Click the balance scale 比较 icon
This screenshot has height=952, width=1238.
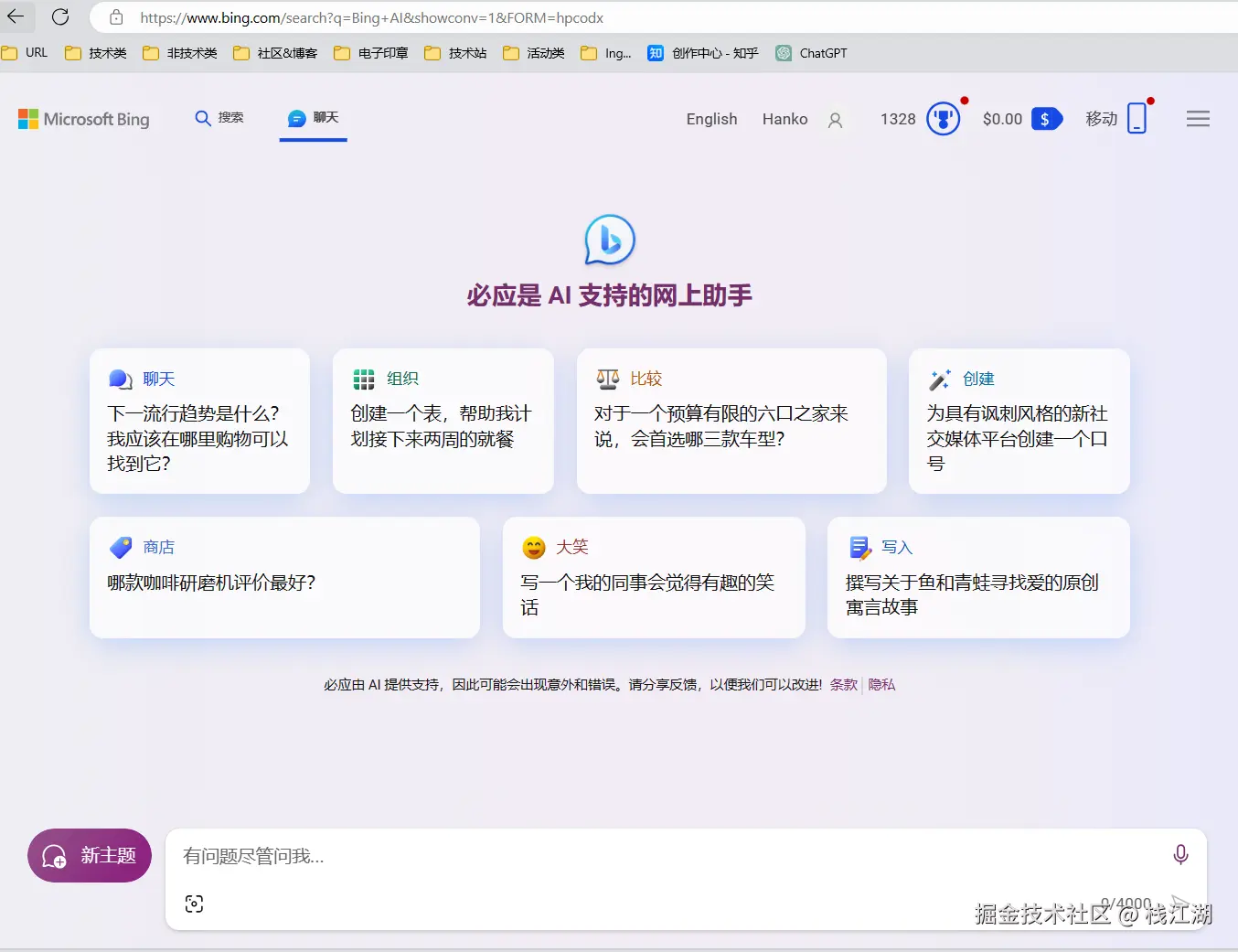coord(608,379)
